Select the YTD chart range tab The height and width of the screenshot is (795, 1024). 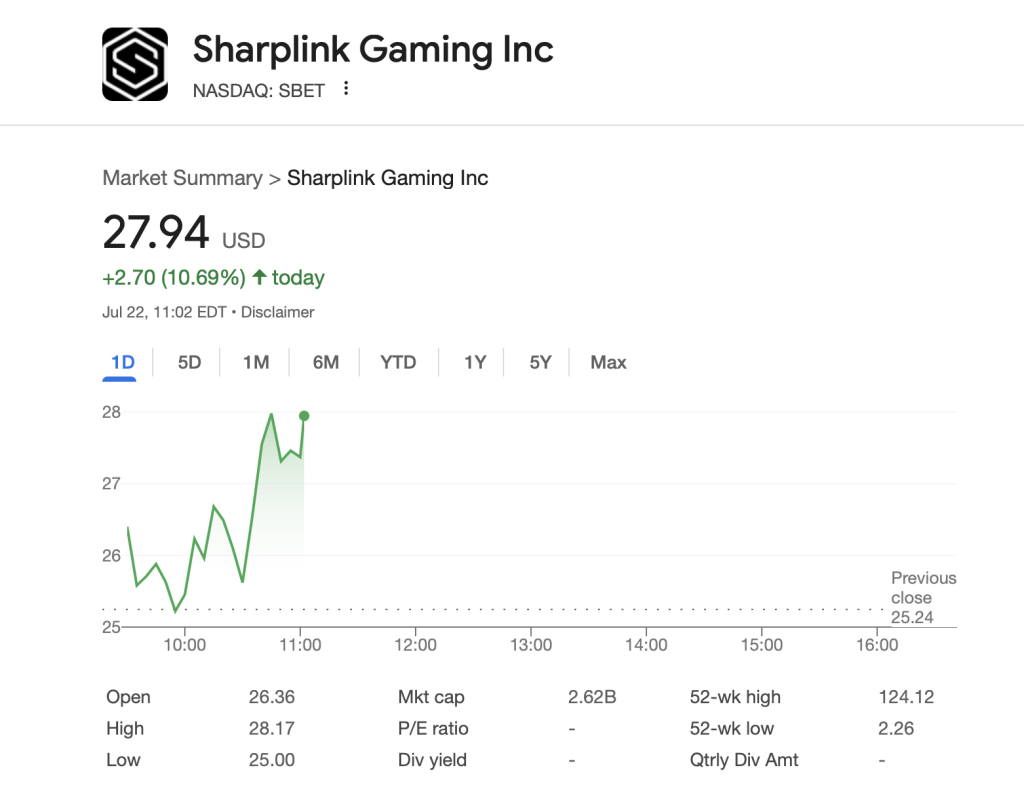coord(398,362)
